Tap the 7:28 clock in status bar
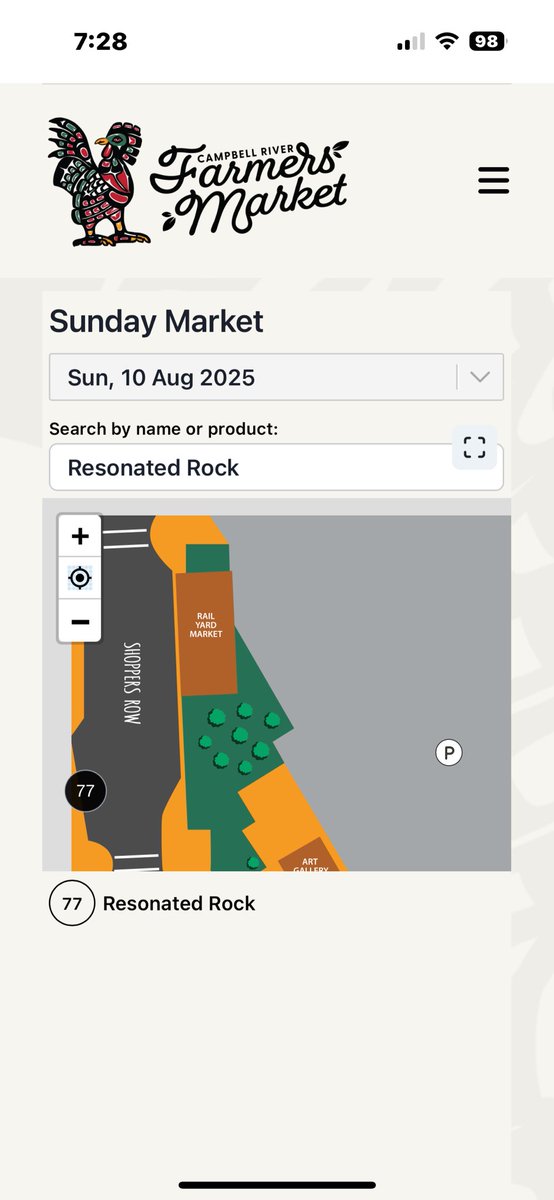This screenshot has width=554, height=1200. 101,42
